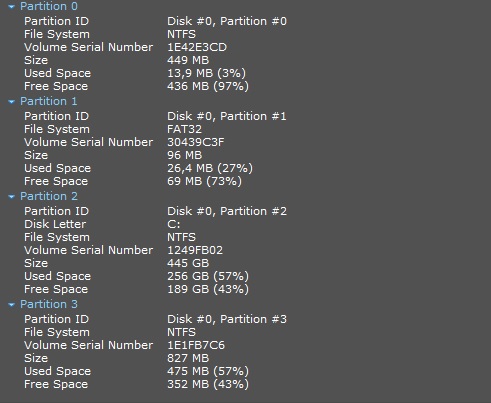The height and width of the screenshot is (403, 491).
Task: Select the 445 GB size value
Action: point(188,263)
